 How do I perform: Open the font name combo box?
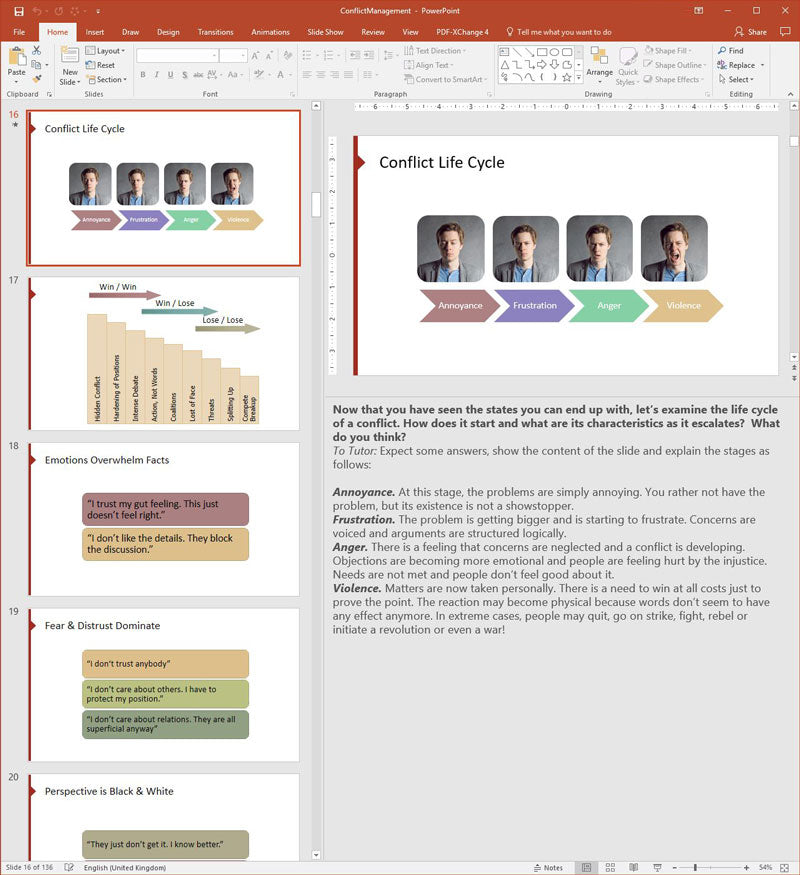(177, 55)
